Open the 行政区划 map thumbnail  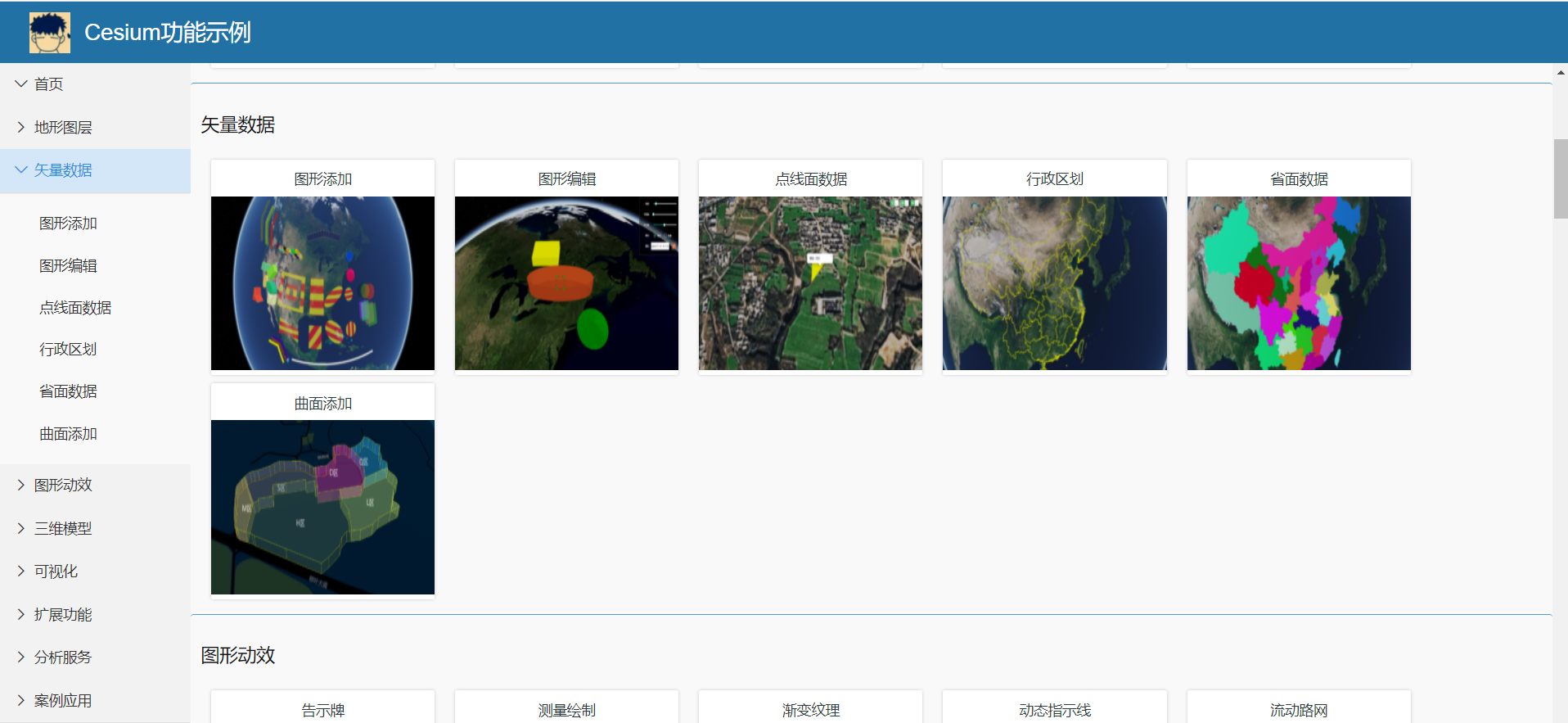tap(1054, 282)
